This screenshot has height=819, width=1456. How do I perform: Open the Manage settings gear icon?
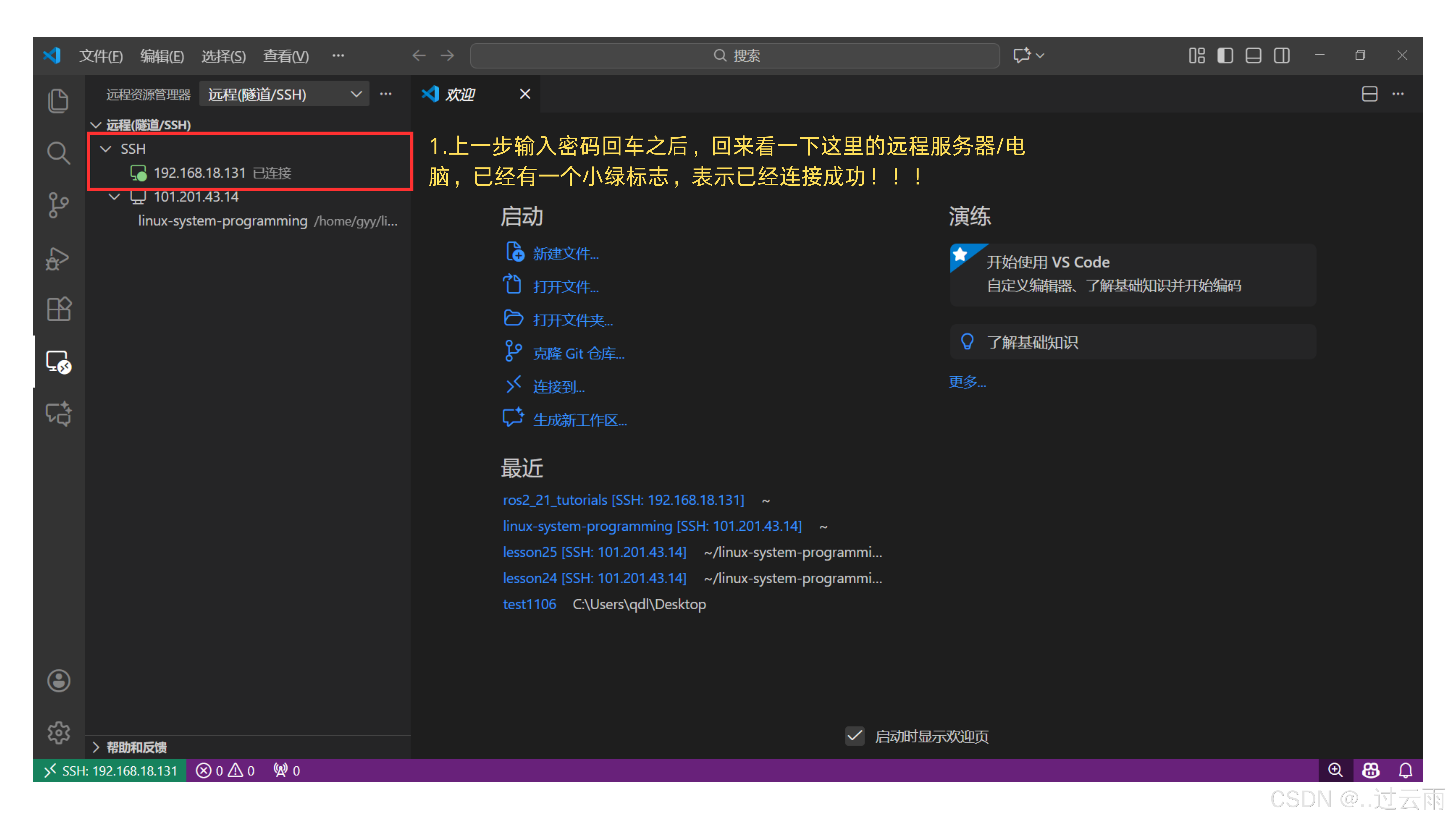point(58,733)
